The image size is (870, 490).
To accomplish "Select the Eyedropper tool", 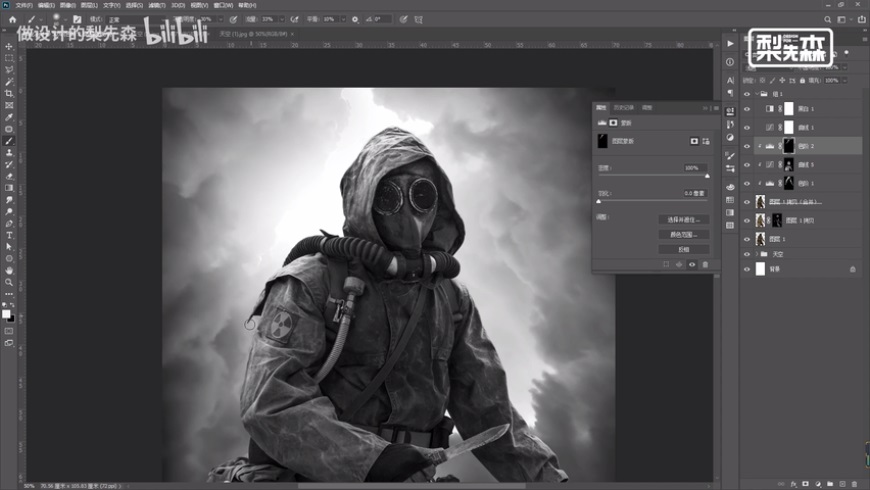I will pyautogui.click(x=9, y=117).
